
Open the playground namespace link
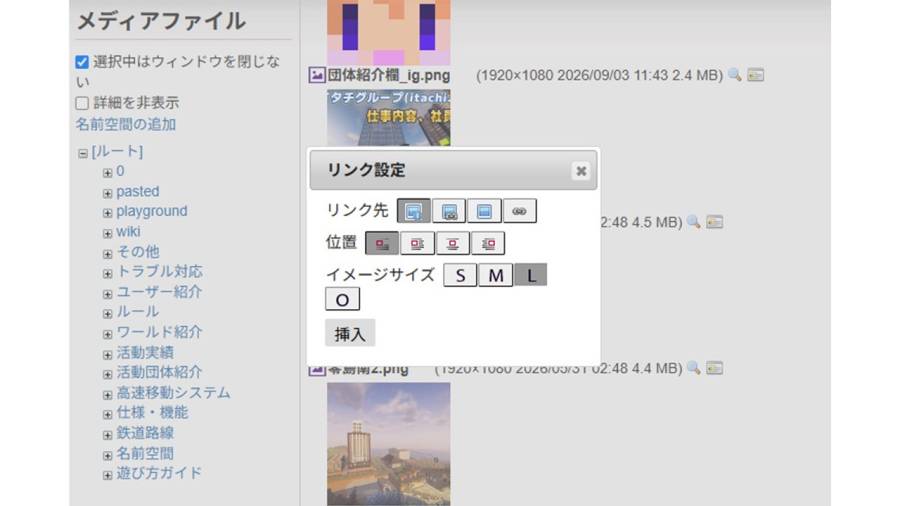[152, 211]
